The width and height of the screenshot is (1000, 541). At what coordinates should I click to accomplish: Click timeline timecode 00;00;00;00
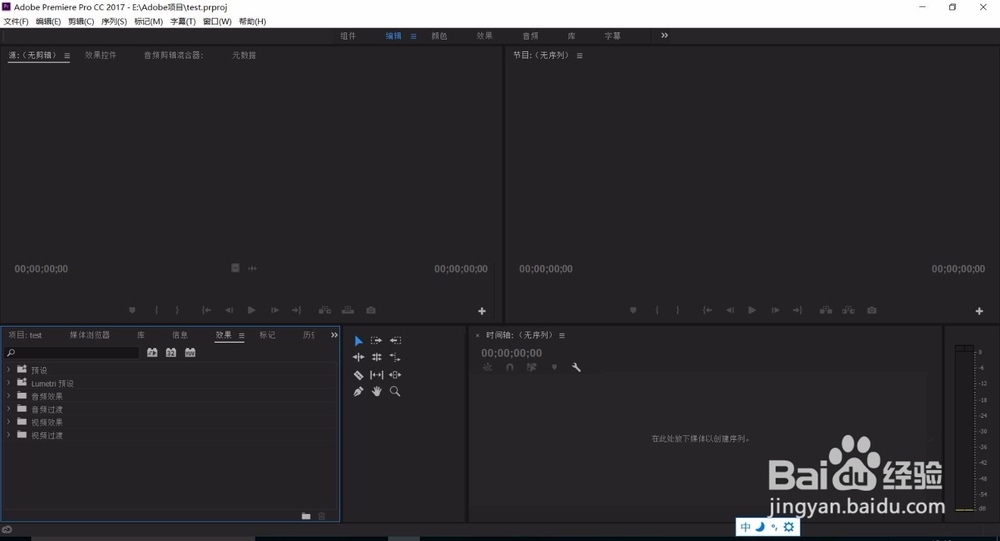tap(511, 353)
